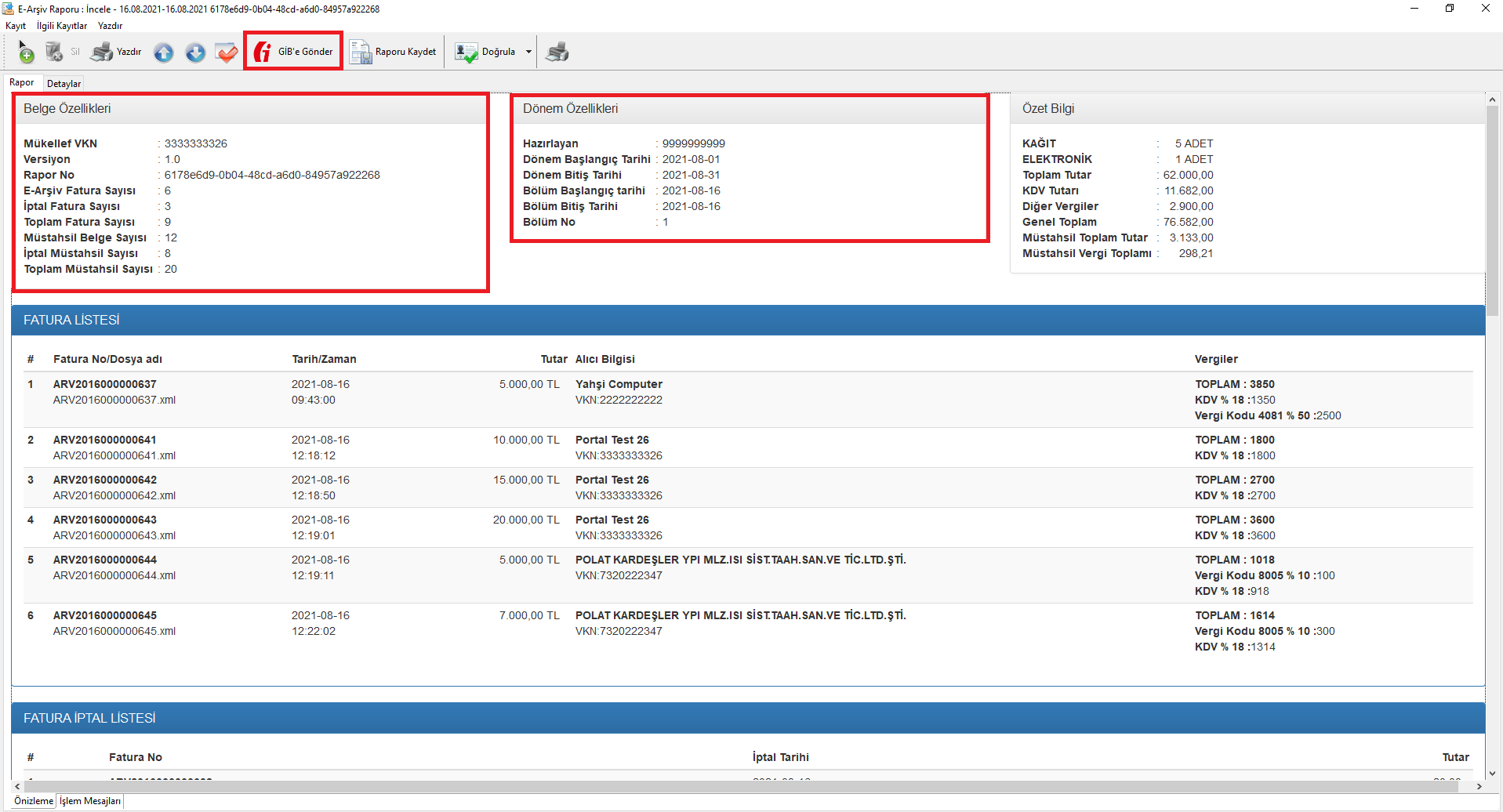Switch to the Detaylar tab

(x=64, y=84)
